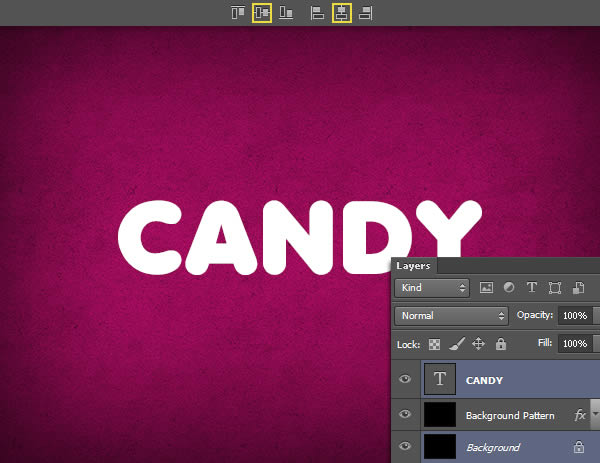
Task: Click the Align Left Edges icon
Action: 317,13
